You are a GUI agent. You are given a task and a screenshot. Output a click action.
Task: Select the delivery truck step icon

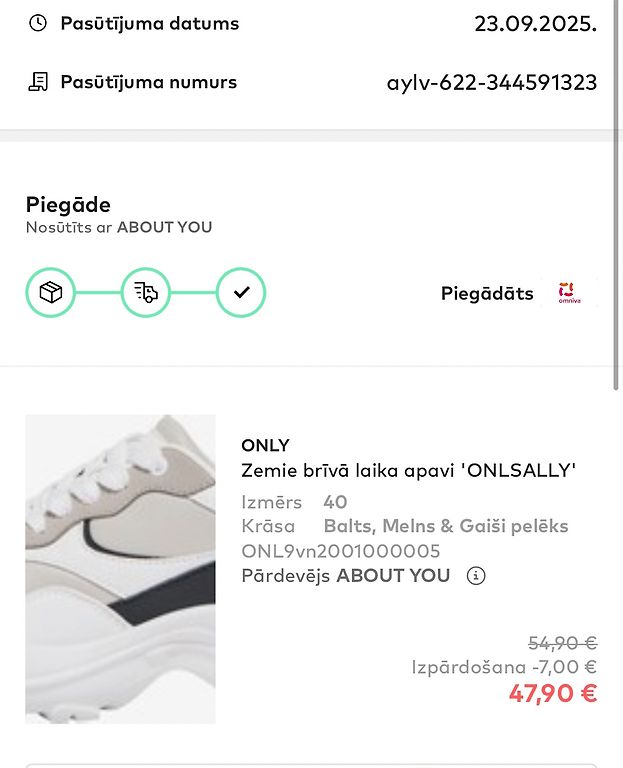146,293
